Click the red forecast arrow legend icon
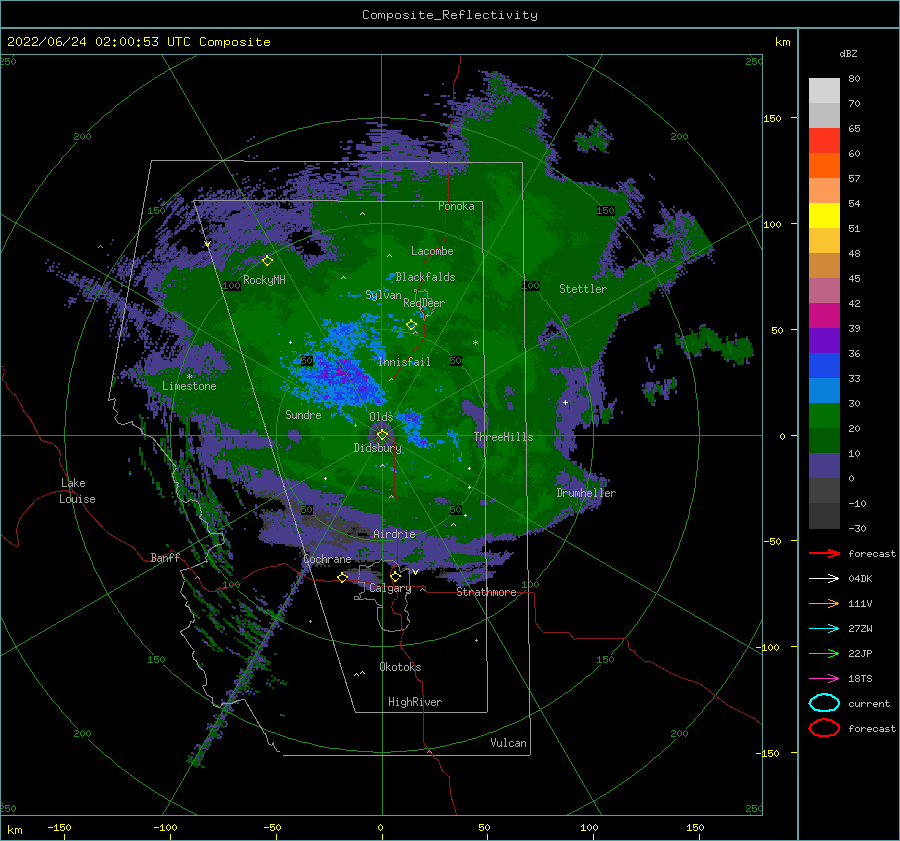The image size is (900, 841). pos(824,553)
